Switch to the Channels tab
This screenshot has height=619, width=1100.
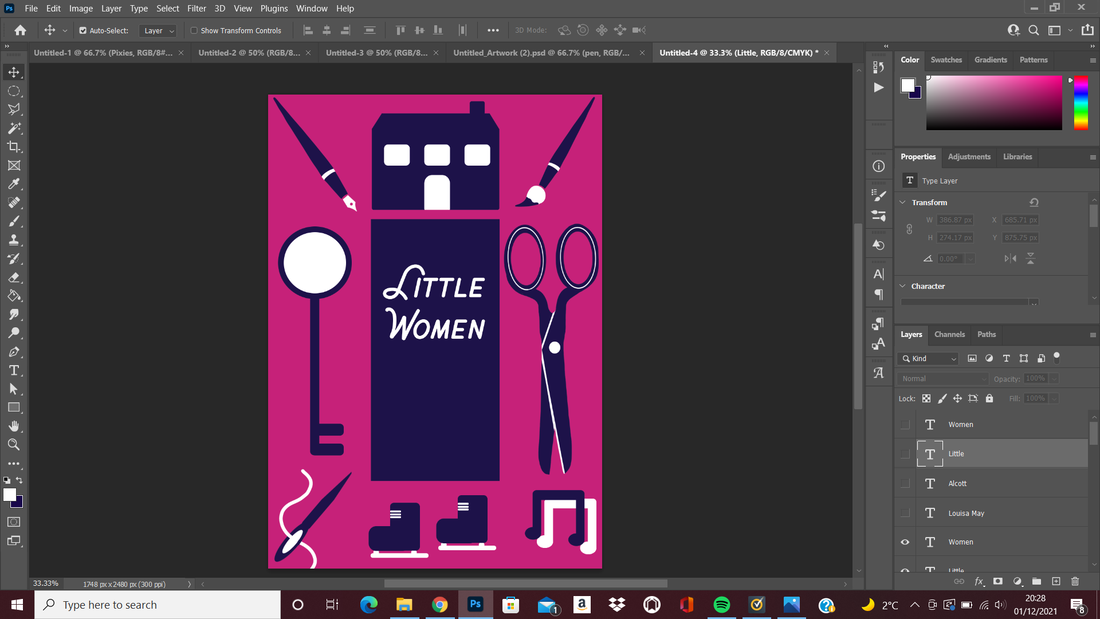(x=949, y=335)
